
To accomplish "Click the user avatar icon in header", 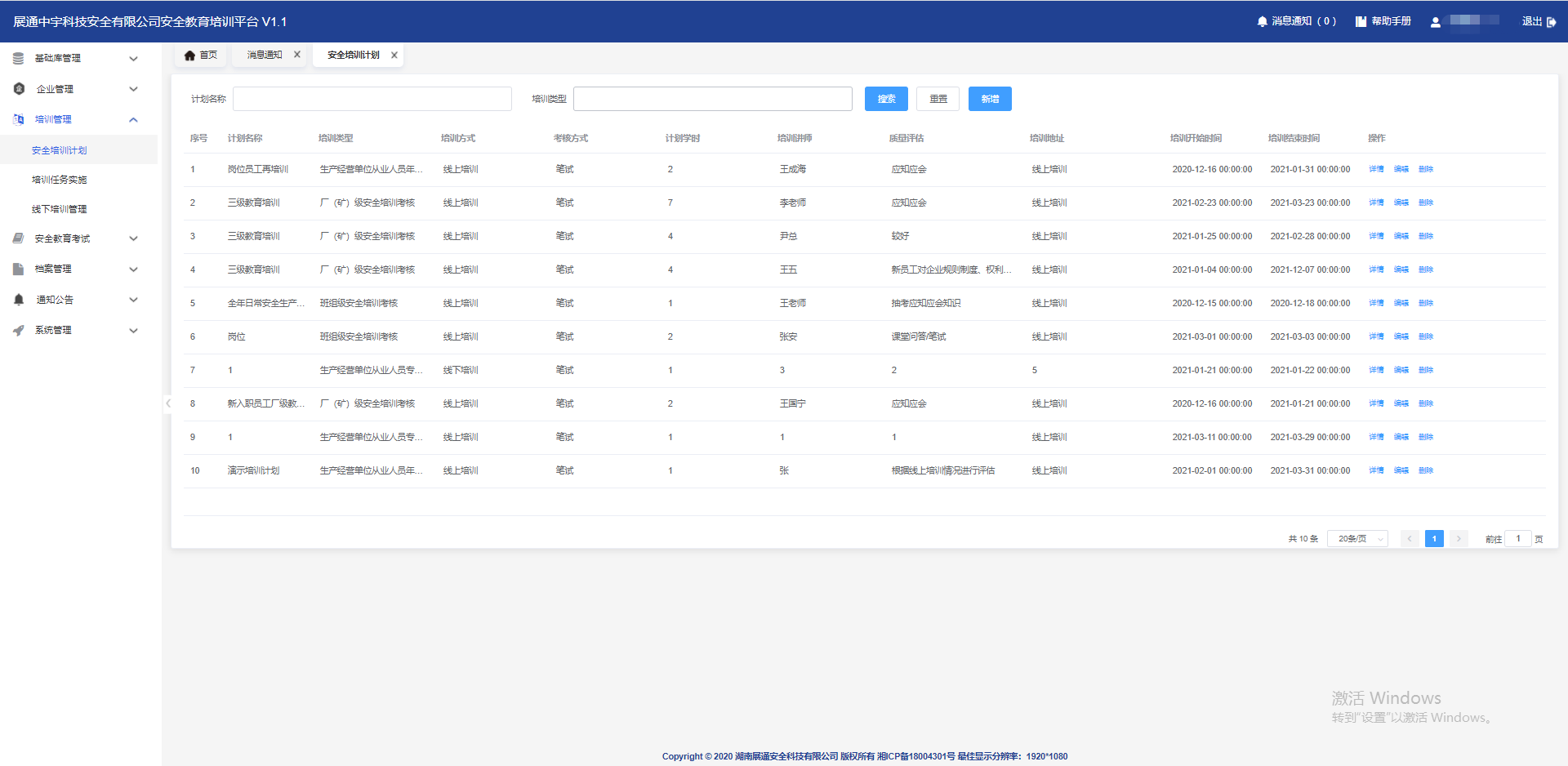I will (x=1435, y=22).
